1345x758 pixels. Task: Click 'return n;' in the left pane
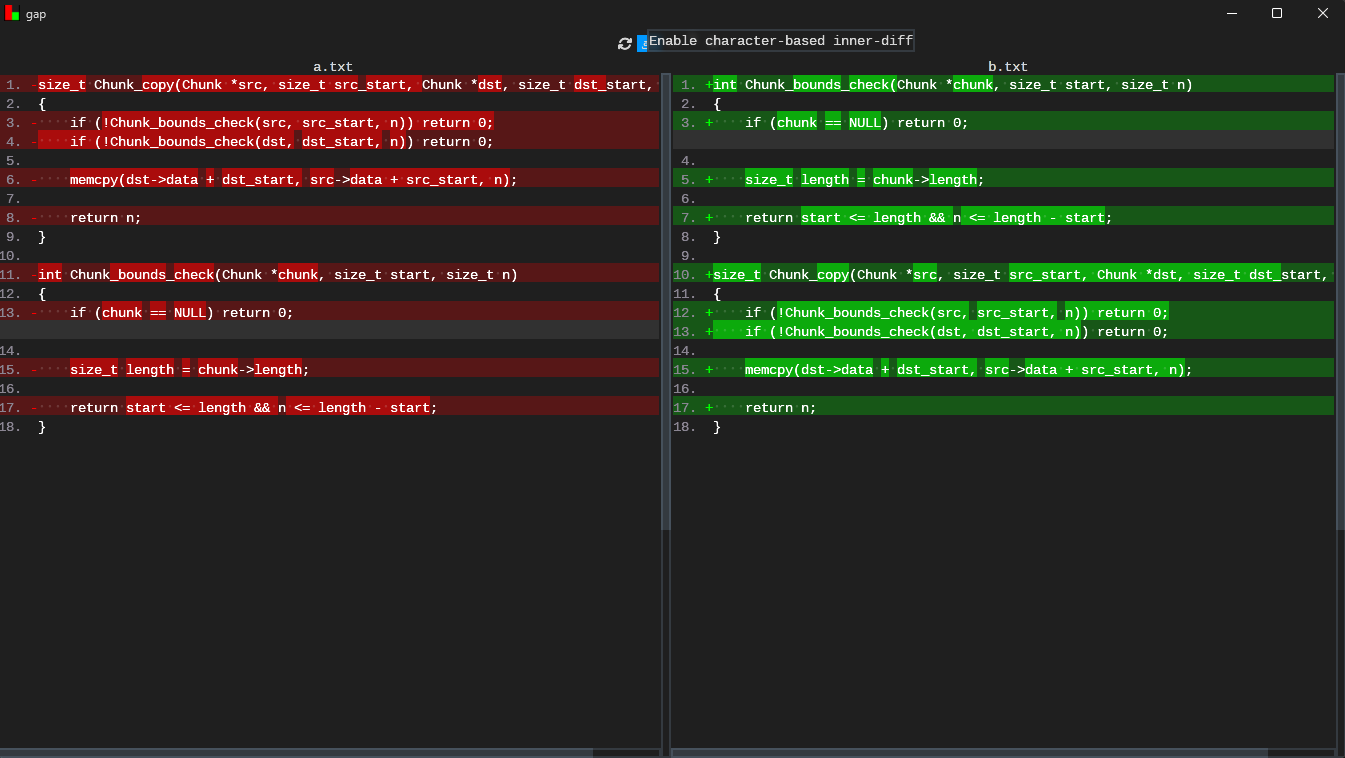105,218
